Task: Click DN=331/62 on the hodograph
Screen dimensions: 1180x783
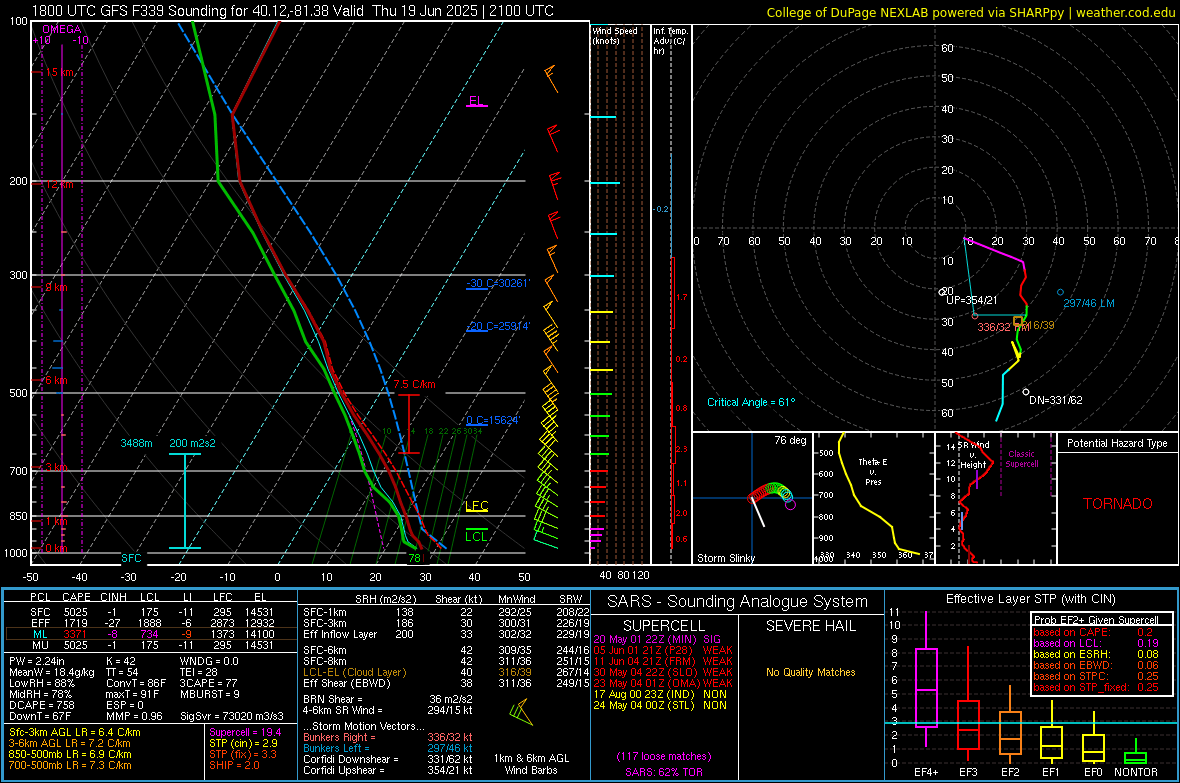Action: tap(1056, 401)
